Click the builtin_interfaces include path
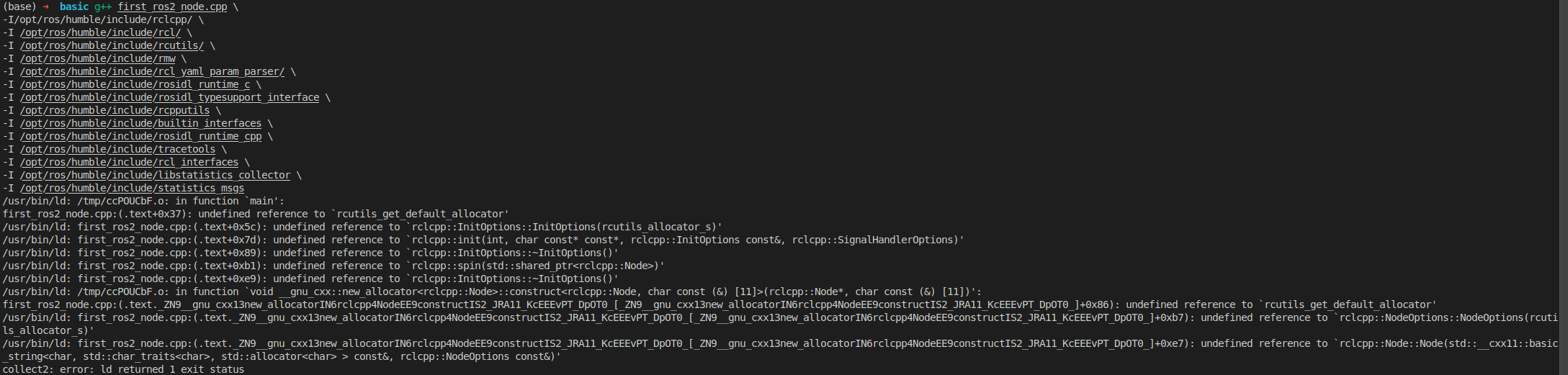The width and height of the screenshot is (1568, 375). pyautogui.click(x=141, y=123)
